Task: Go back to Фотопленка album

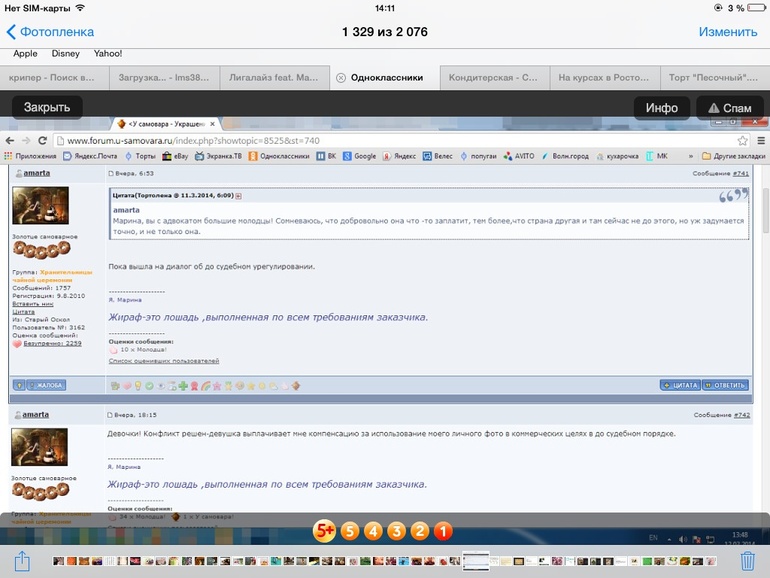Action: click(50, 32)
